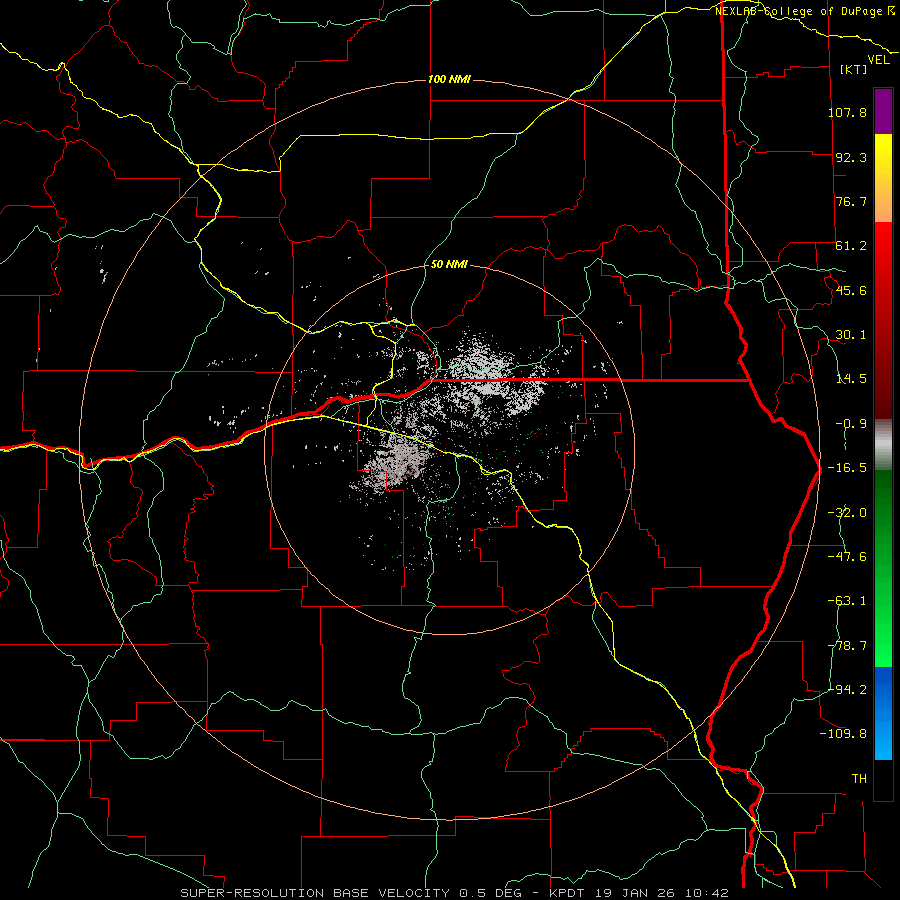This screenshot has width=900, height=900.
Task: Click the 30.1 velocity scale value
Action: point(851,335)
